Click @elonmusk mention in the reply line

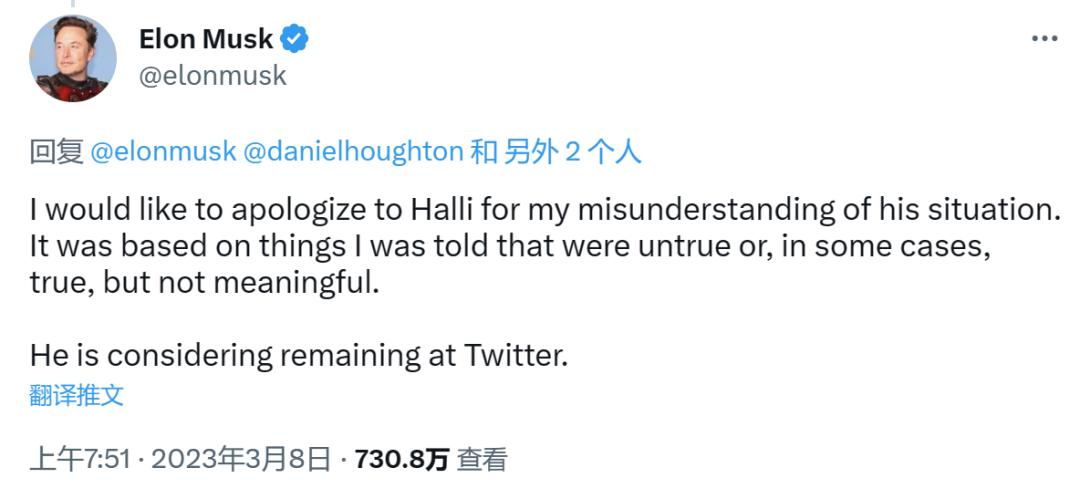(x=163, y=151)
